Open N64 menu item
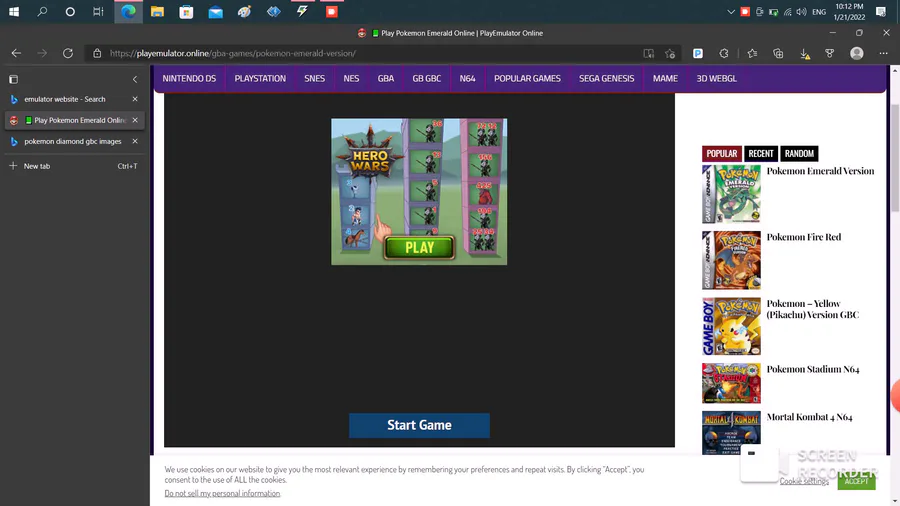This screenshot has height=506, width=900. tap(467, 79)
